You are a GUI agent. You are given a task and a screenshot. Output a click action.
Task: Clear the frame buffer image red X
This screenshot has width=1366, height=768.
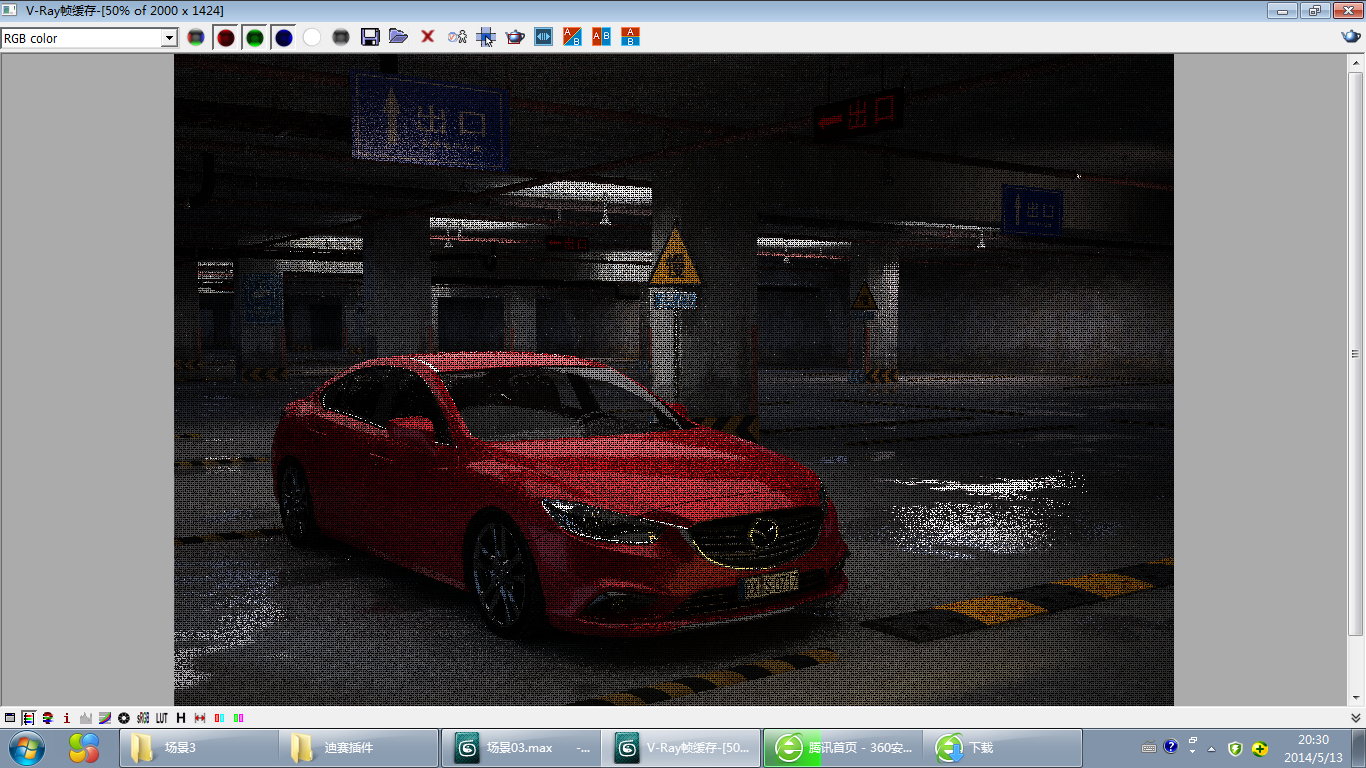click(x=427, y=37)
